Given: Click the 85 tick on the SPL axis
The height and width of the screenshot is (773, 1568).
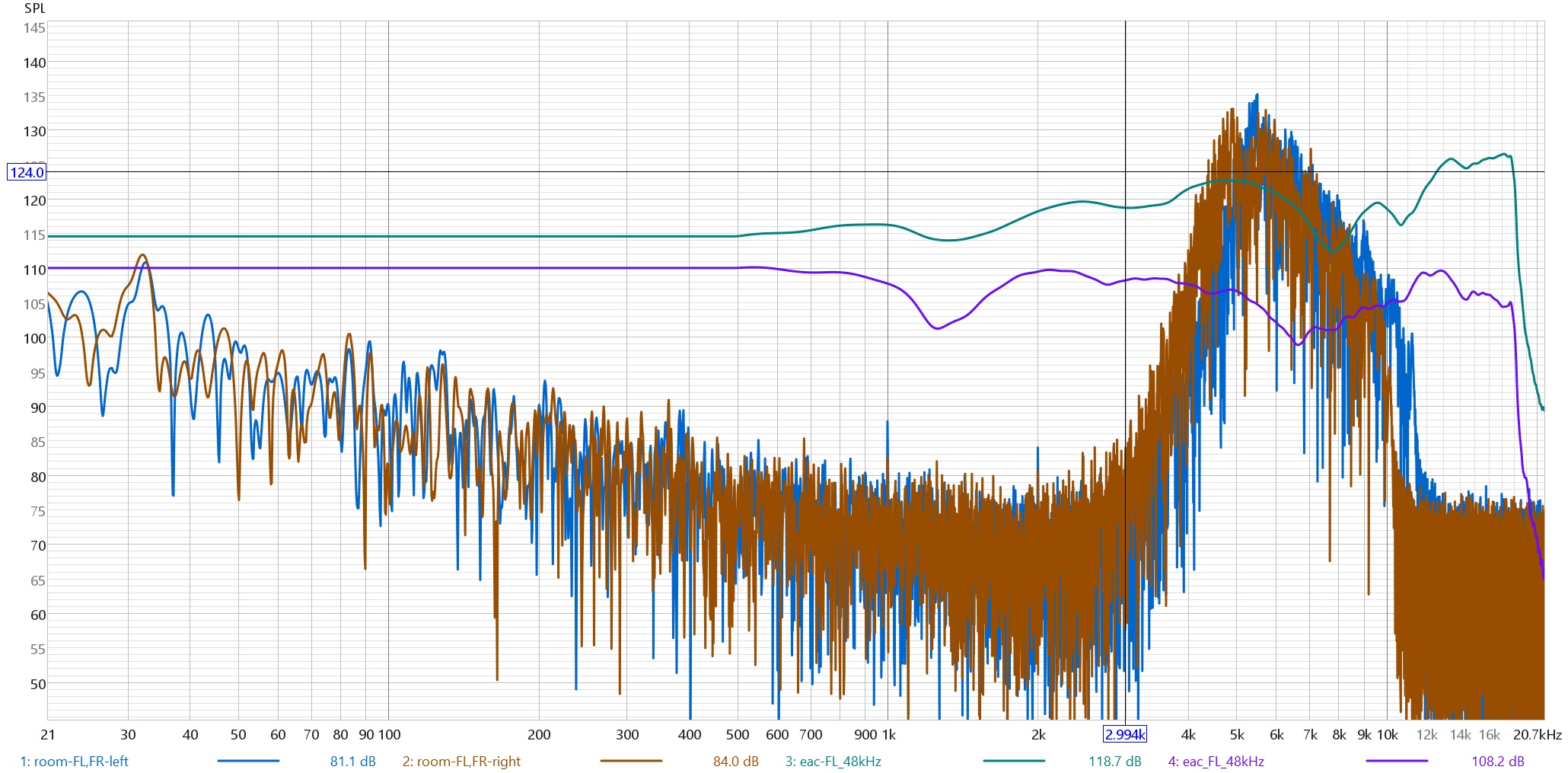Looking at the screenshot, I should [38, 442].
